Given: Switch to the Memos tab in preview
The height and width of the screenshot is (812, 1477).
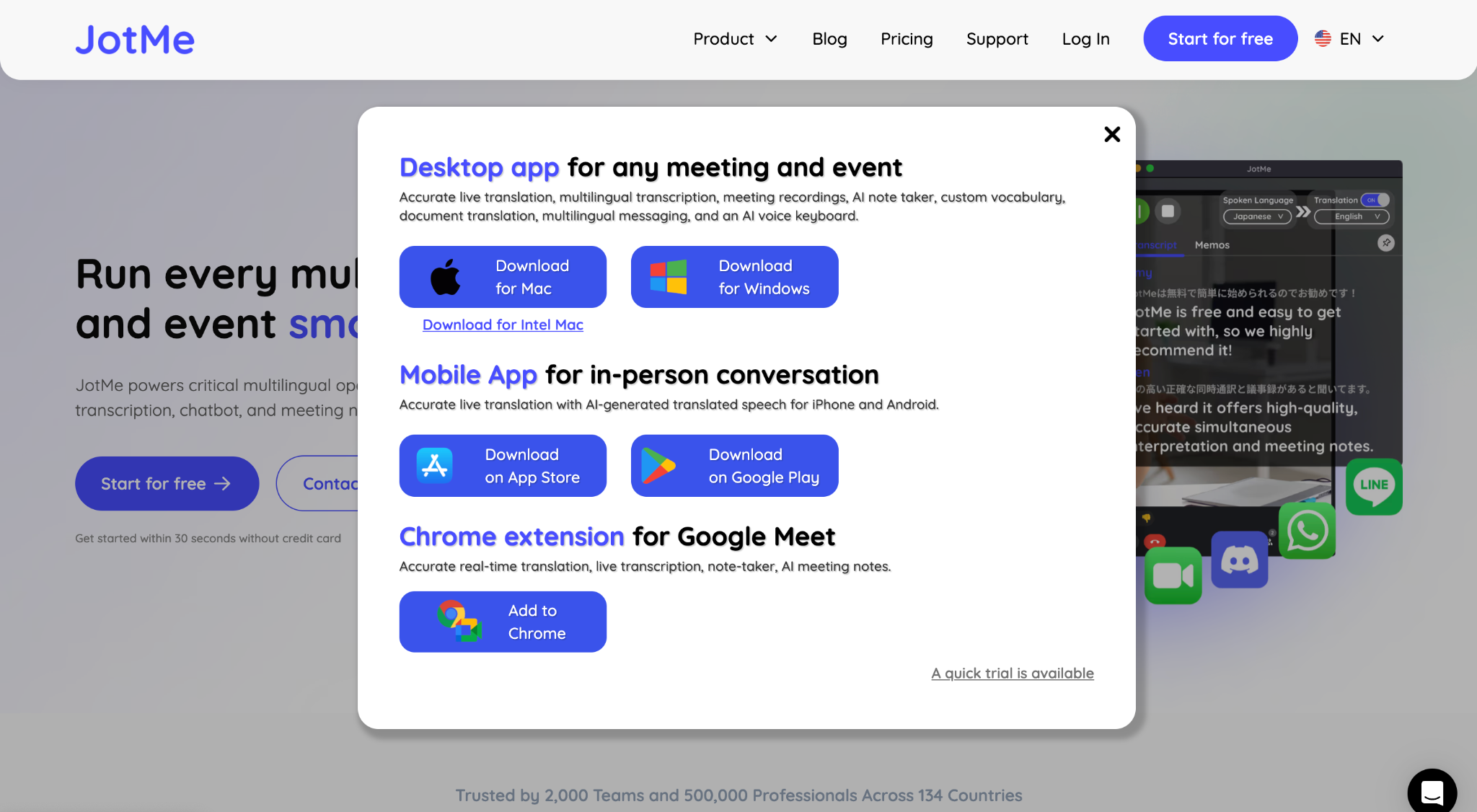Looking at the screenshot, I should point(1212,245).
